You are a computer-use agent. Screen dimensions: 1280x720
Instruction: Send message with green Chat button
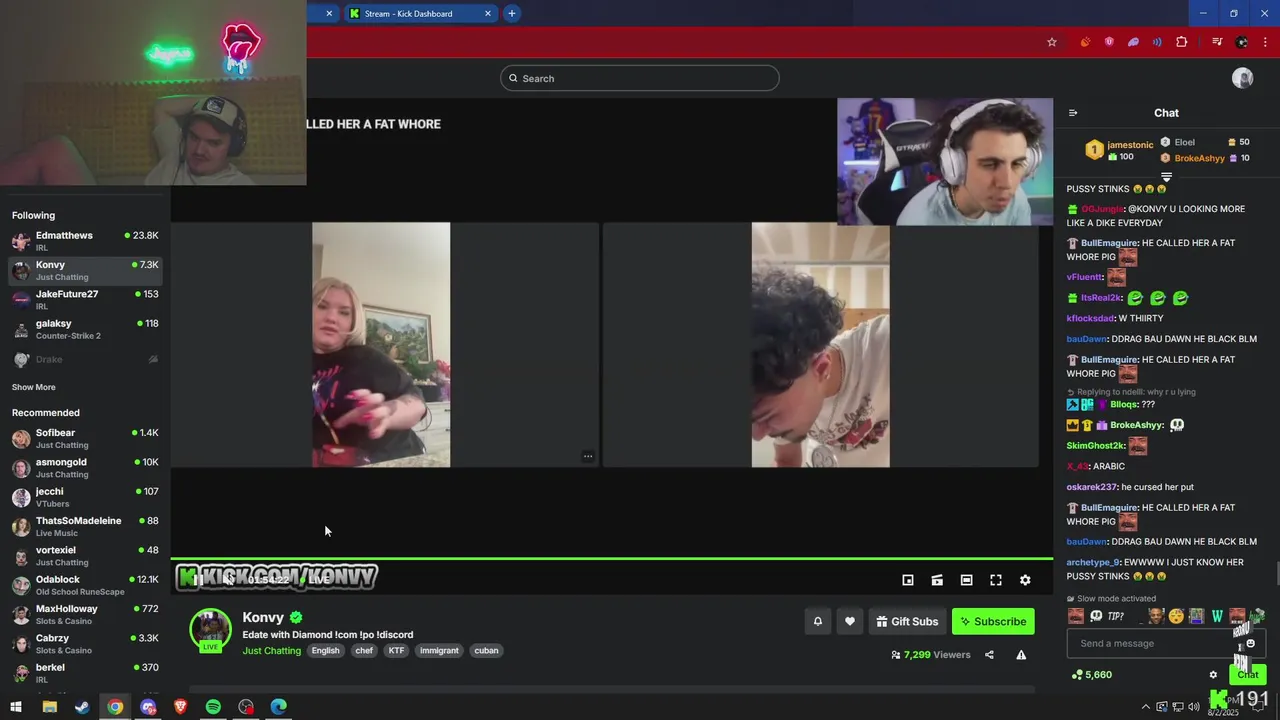[x=1248, y=675]
